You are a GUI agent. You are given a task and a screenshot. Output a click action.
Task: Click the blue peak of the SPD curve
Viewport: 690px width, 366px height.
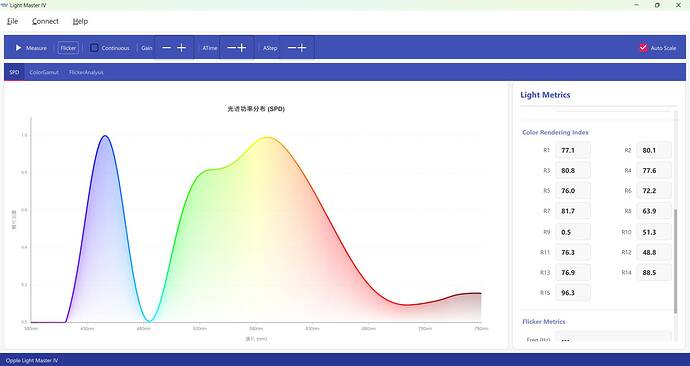point(105,136)
